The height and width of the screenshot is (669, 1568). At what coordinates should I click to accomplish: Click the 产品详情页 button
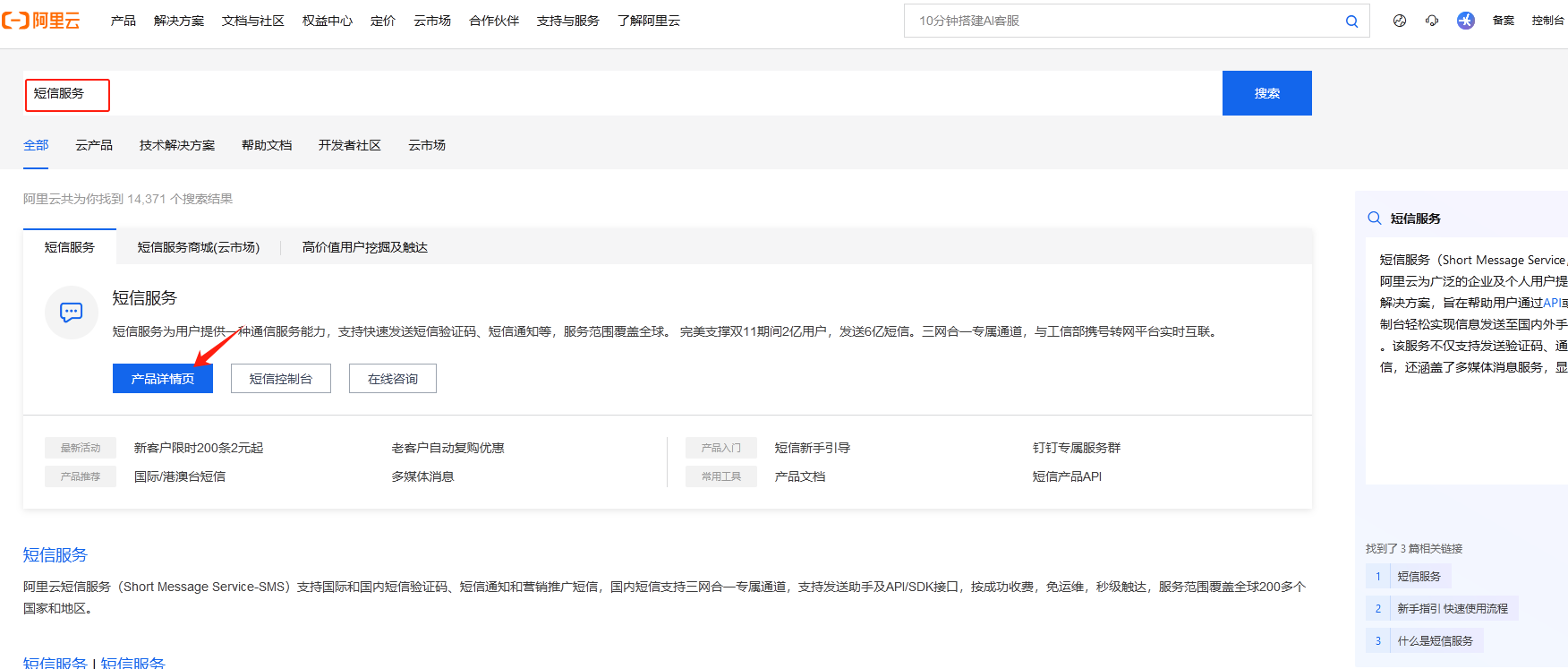[163, 379]
